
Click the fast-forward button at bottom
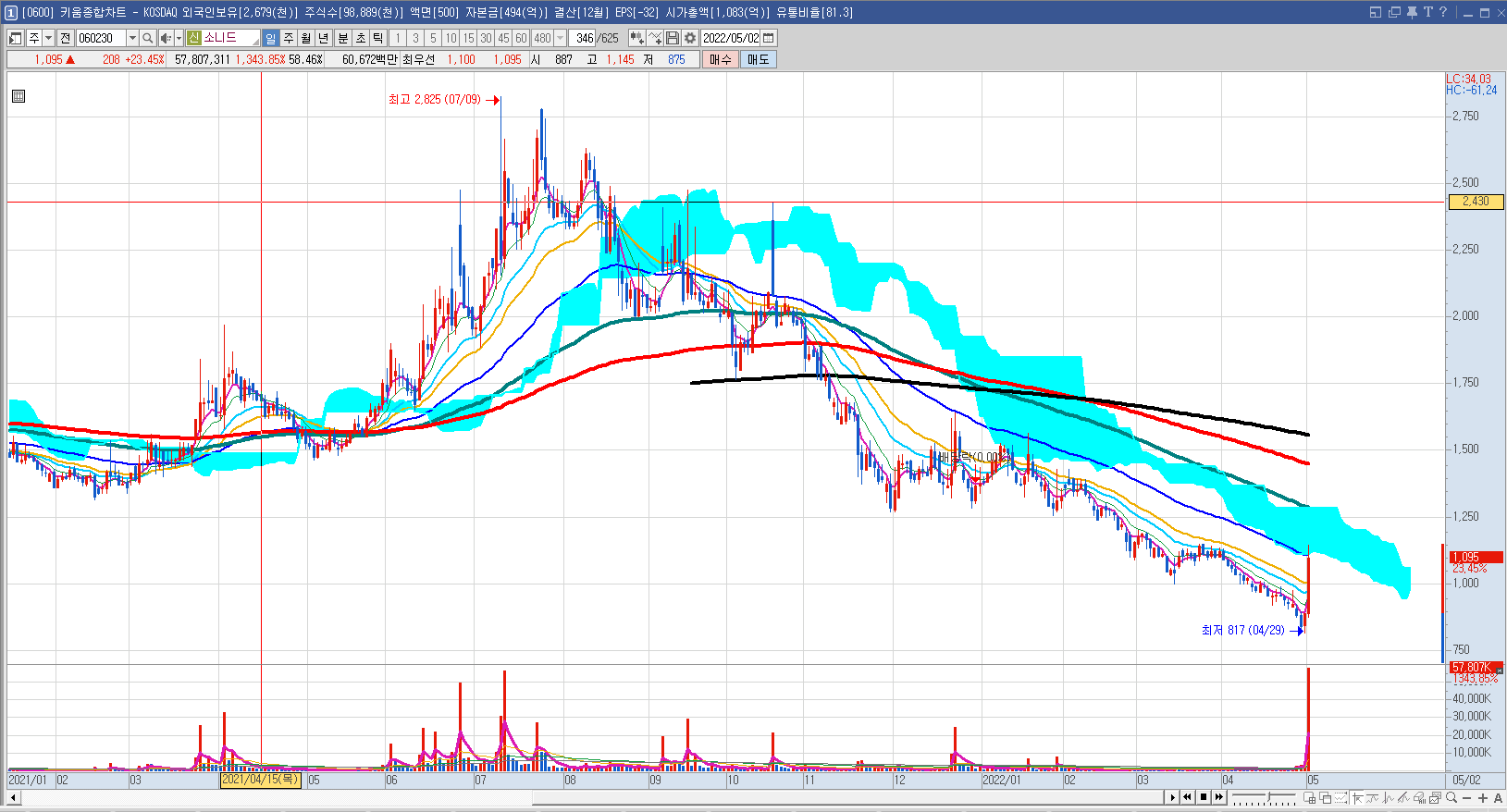pyautogui.click(x=1219, y=797)
